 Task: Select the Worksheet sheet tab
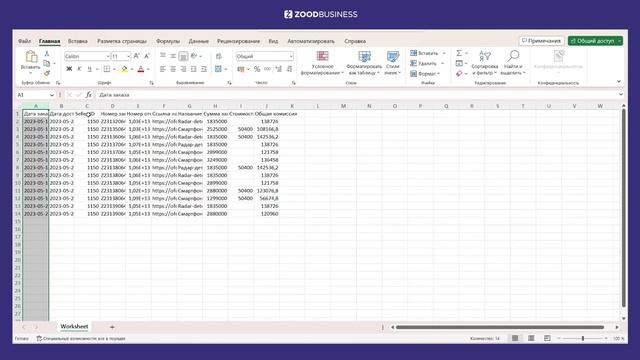tap(74, 327)
